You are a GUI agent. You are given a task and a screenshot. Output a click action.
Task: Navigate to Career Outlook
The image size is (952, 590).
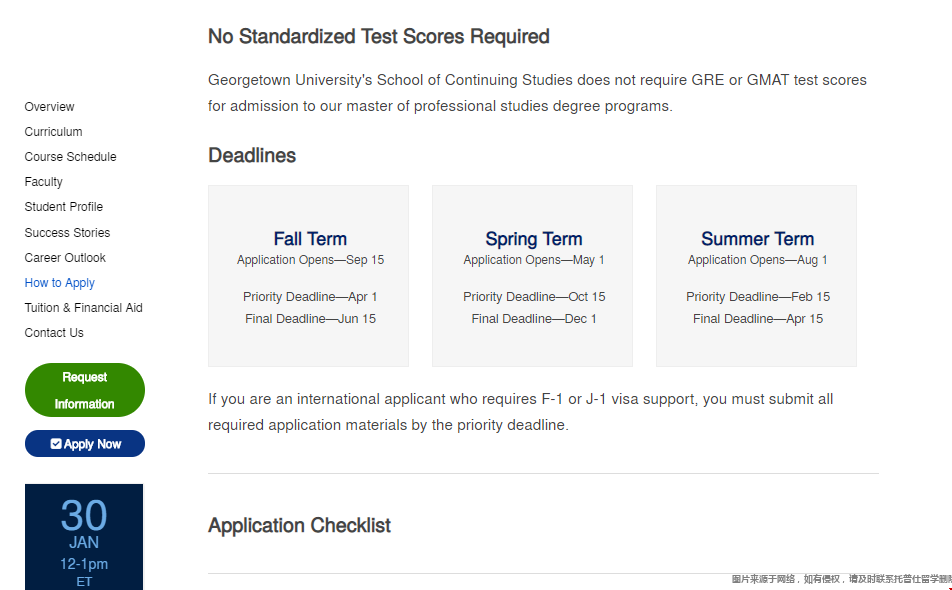[x=65, y=258]
